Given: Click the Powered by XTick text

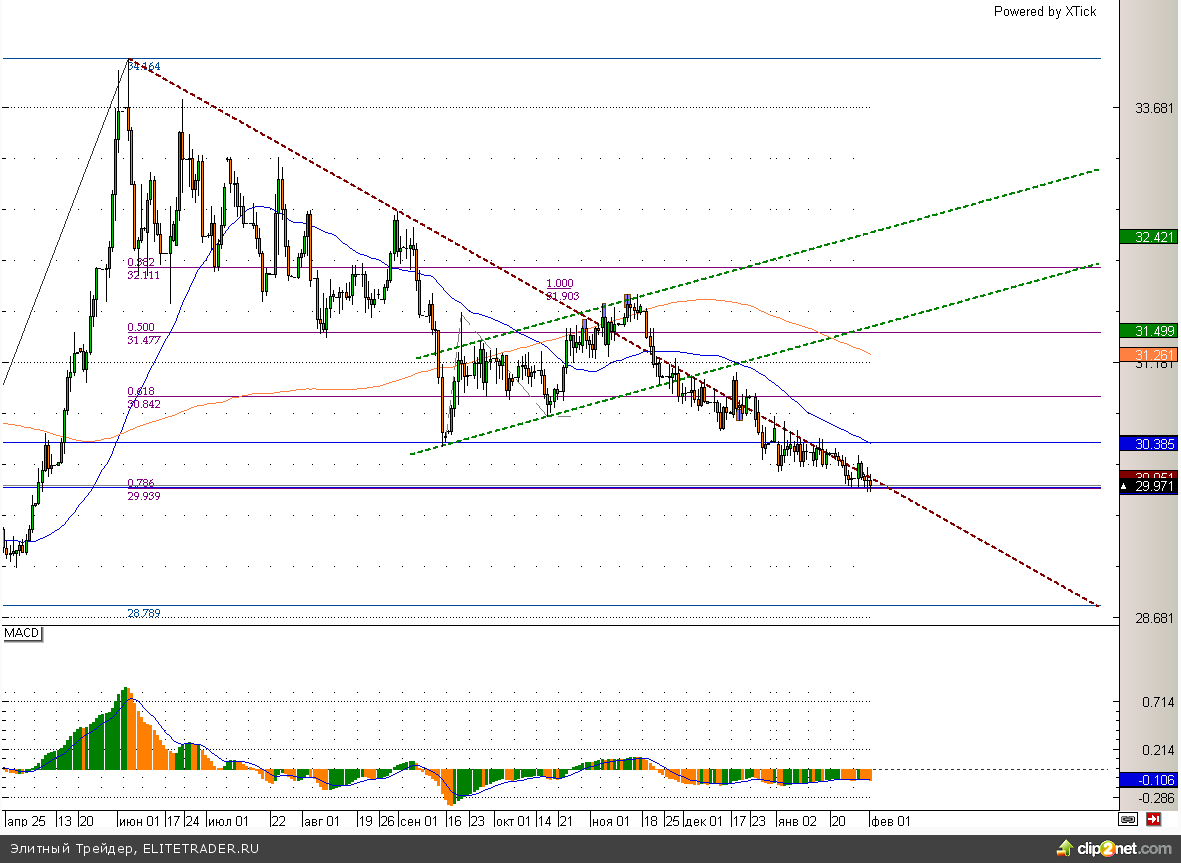Looking at the screenshot, I should click(x=1044, y=11).
